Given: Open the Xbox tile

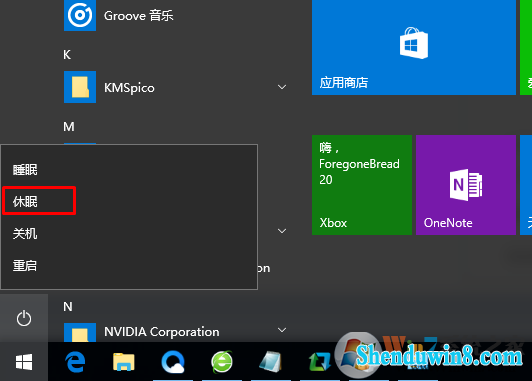Looking at the screenshot, I should [x=362, y=185].
